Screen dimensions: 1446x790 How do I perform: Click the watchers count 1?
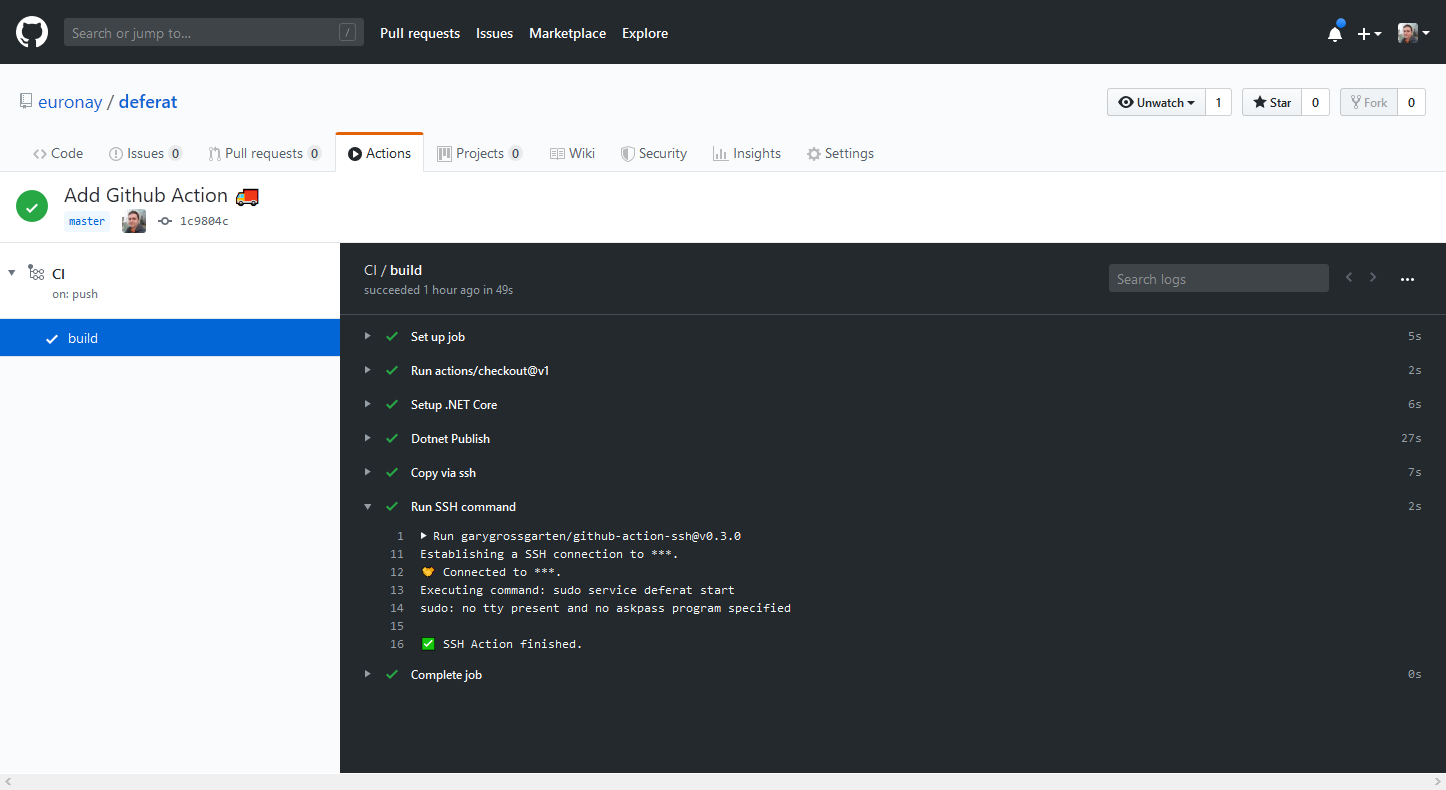1218,102
